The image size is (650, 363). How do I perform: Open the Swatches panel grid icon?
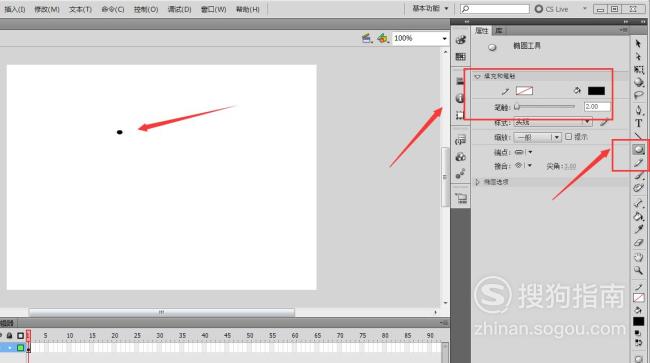[461, 57]
